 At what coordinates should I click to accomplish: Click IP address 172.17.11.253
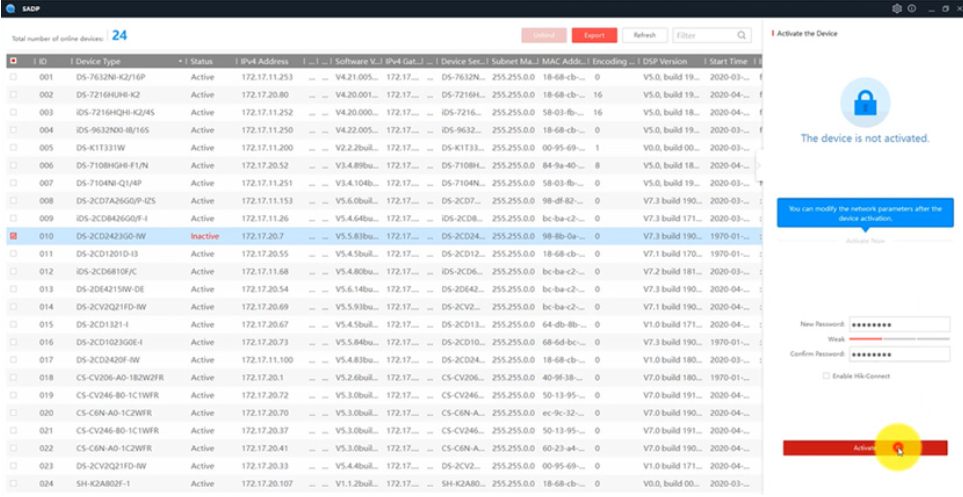click(x=267, y=77)
